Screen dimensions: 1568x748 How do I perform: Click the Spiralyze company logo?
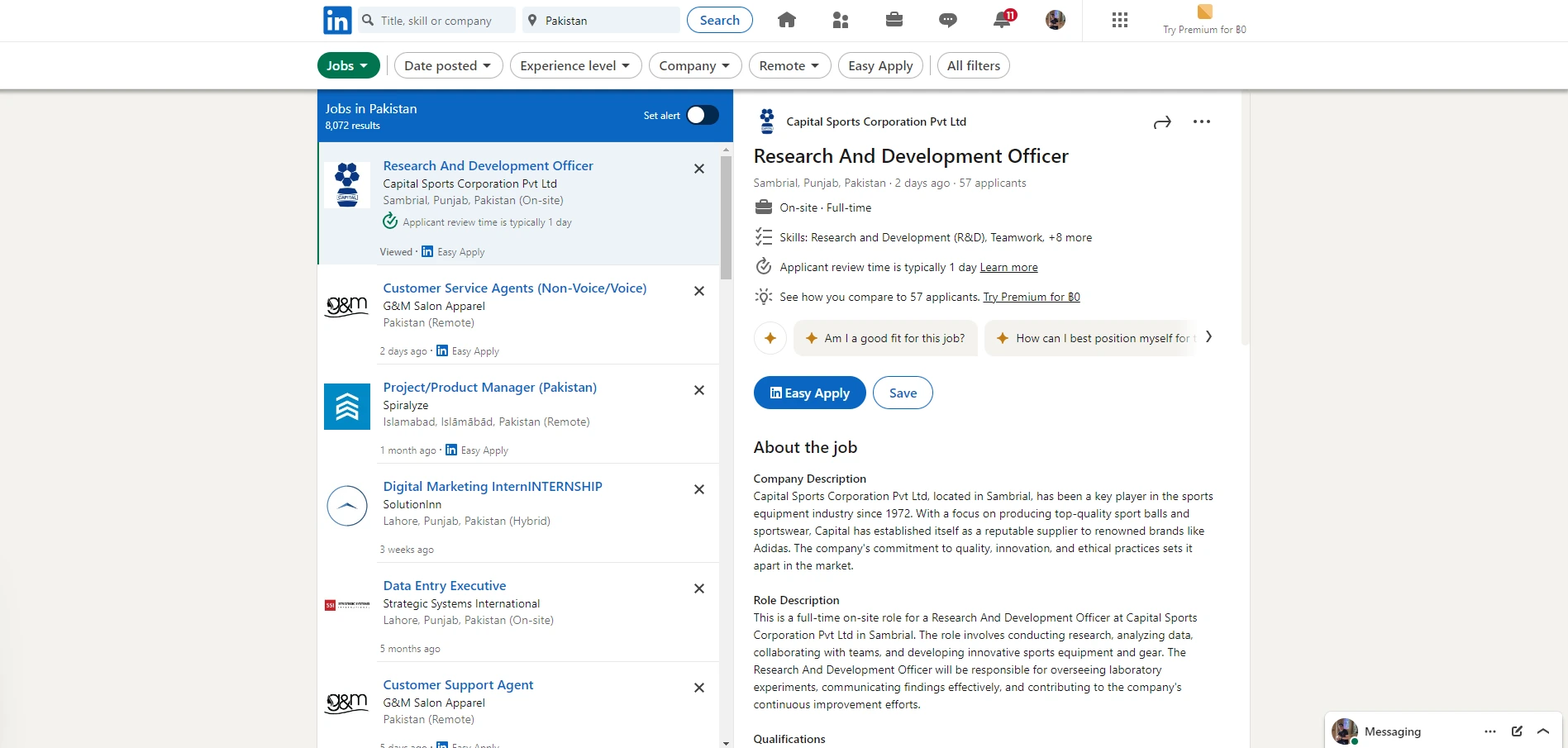347,407
